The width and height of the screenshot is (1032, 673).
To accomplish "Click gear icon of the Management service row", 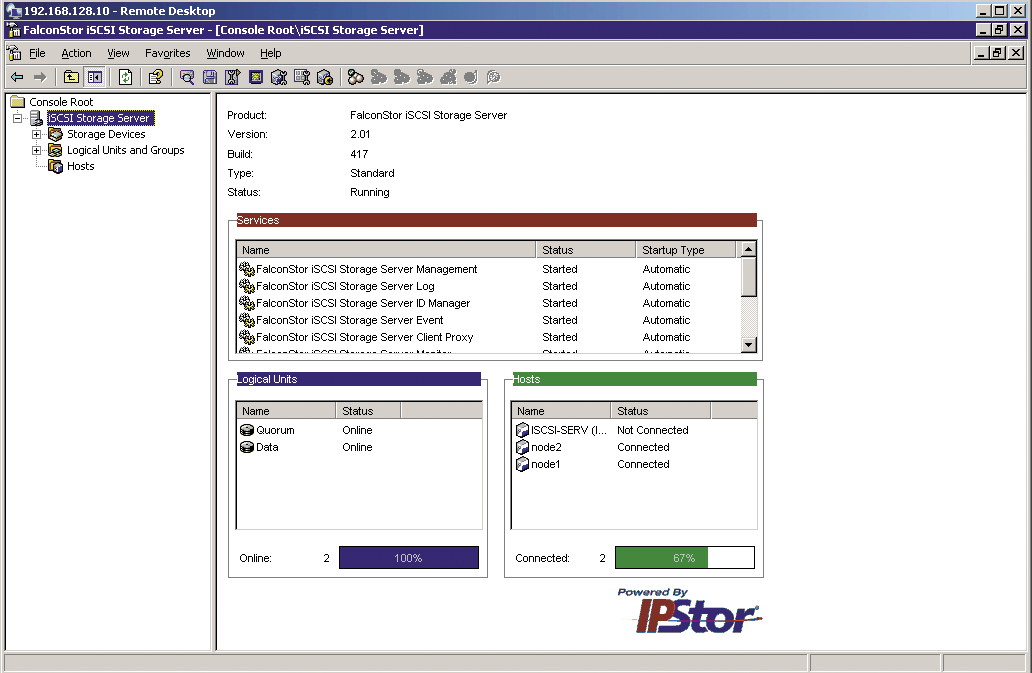I will pyautogui.click(x=247, y=269).
